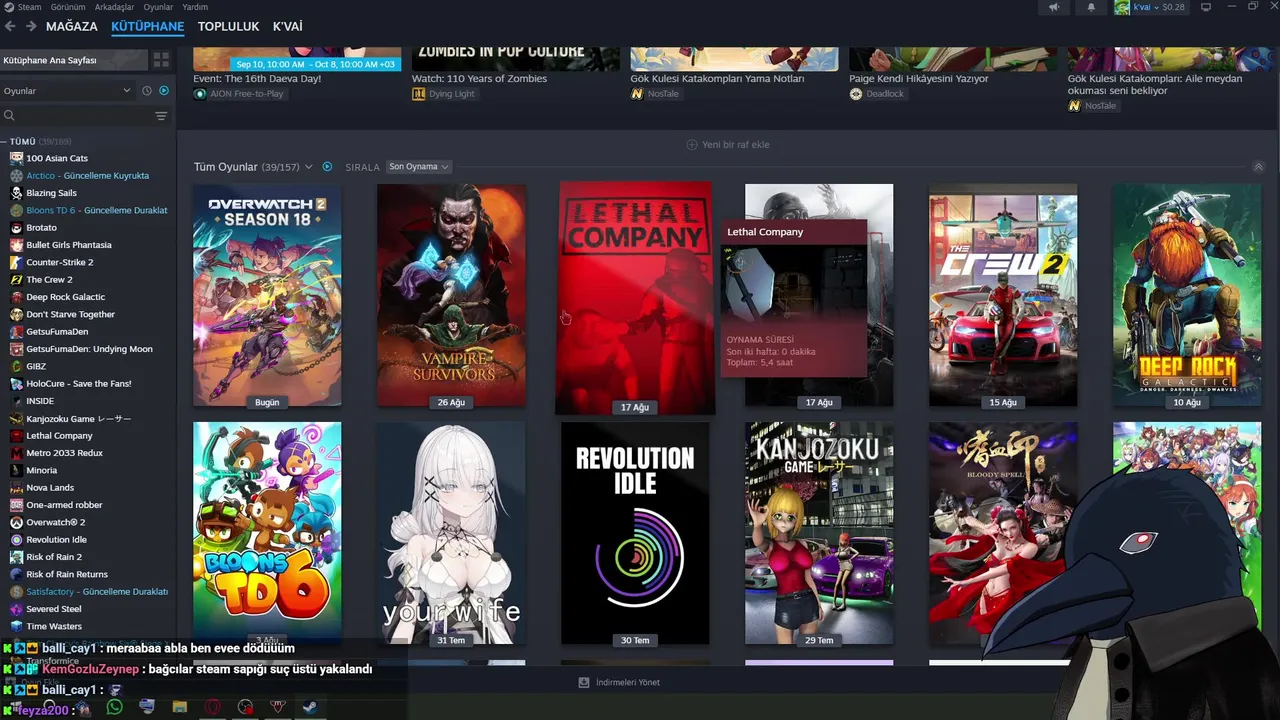Click Kütüphane Ana Sayfası button
This screenshot has width=1280, height=720.
tap(73, 61)
